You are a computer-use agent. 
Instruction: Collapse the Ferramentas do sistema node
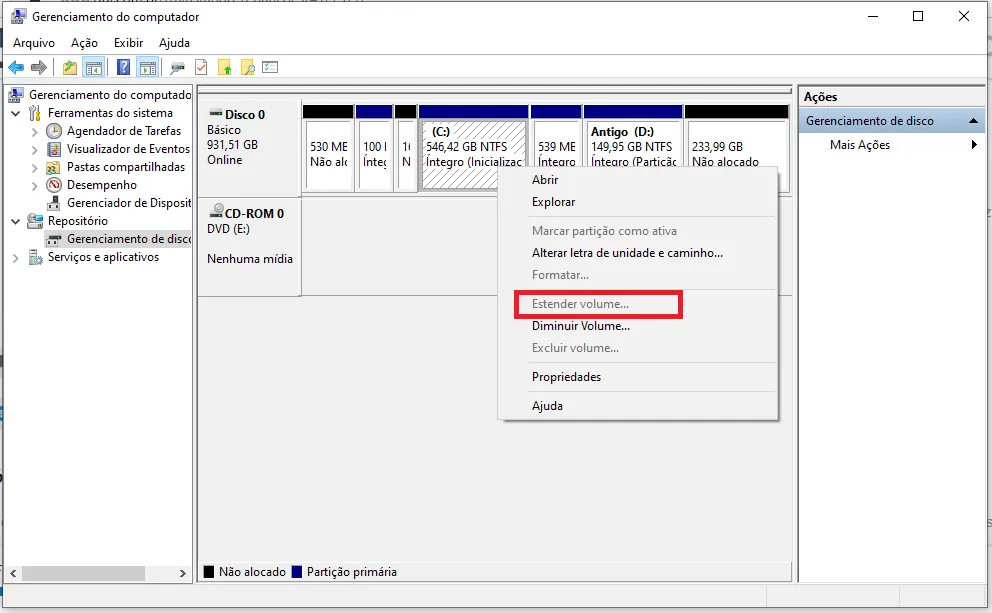(x=16, y=114)
